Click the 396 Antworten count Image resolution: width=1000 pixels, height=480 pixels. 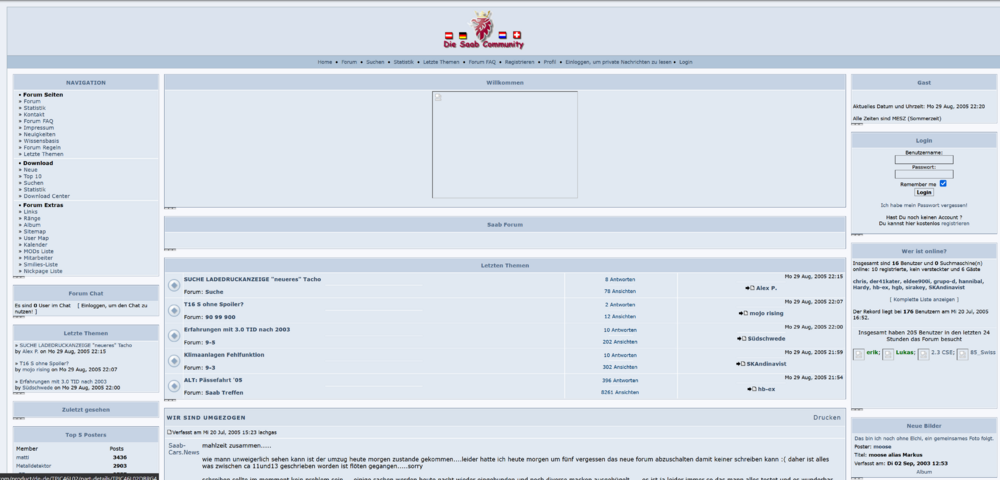point(620,381)
